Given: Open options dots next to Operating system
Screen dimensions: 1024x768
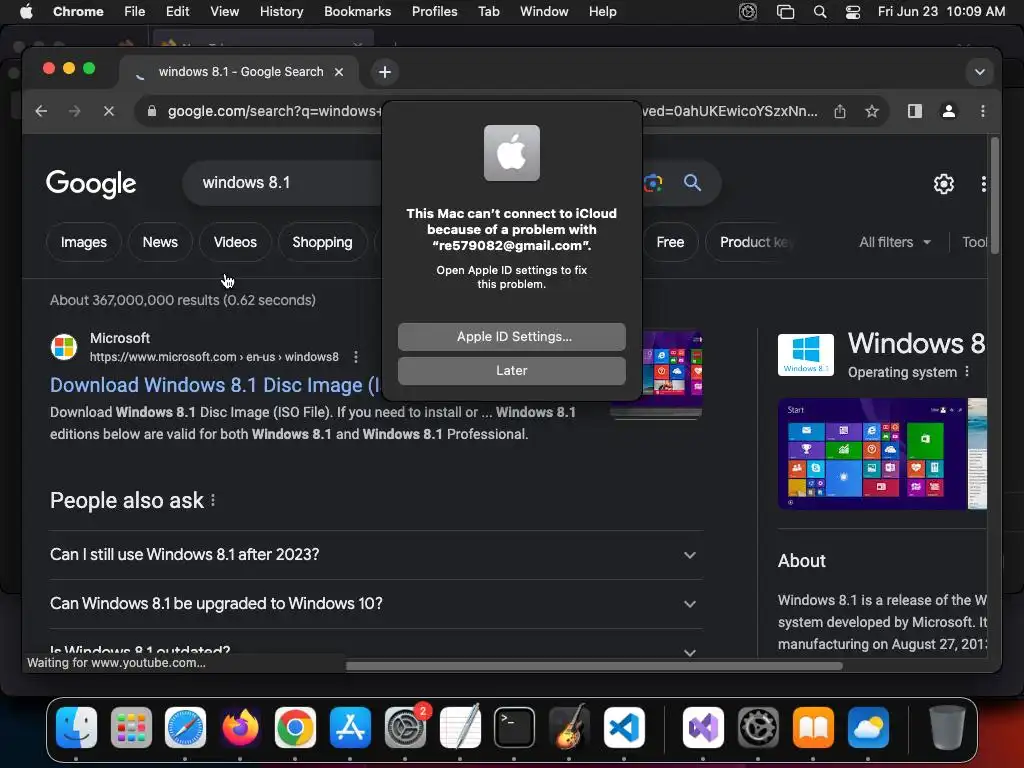Looking at the screenshot, I should 967,372.
